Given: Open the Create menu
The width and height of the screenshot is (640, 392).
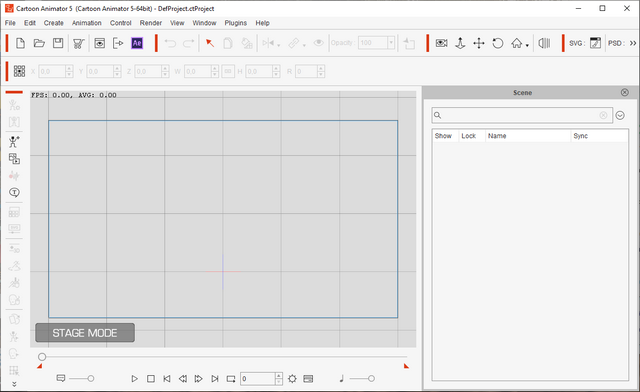Looking at the screenshot, I should point(53,23).
